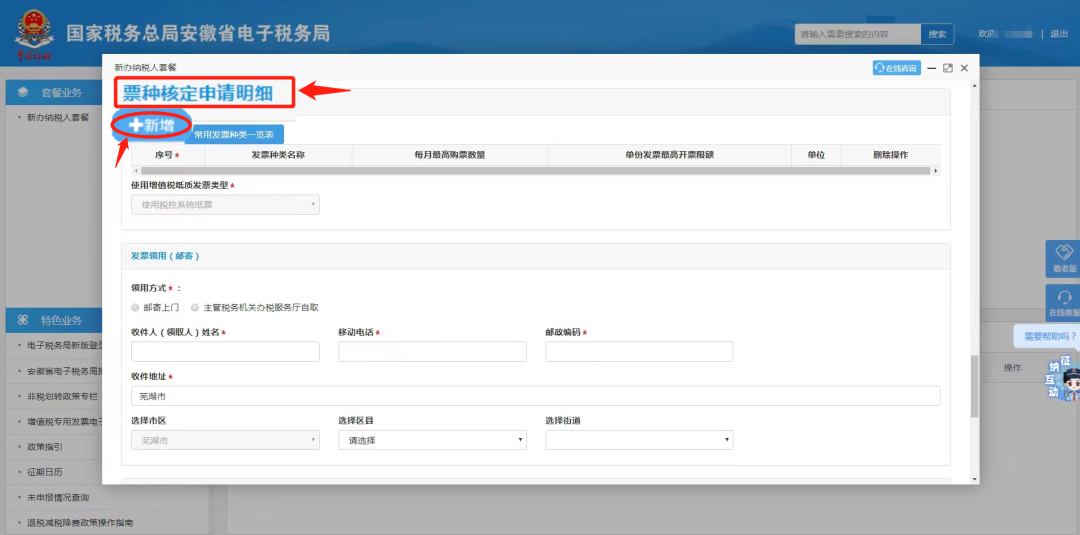Minimize the 新办纳税人套餐 dialog

(x=931, y=68)
